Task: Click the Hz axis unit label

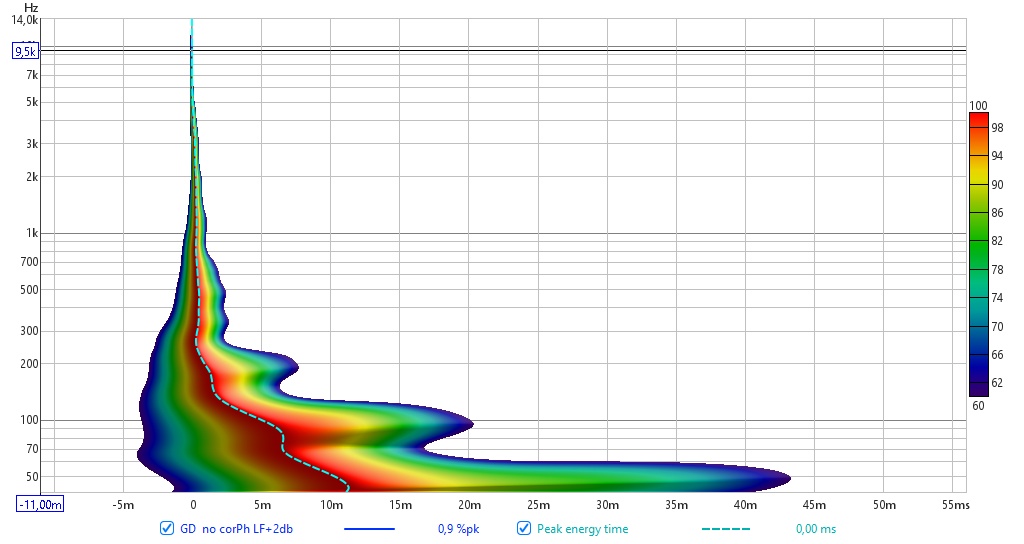Action: click(31, 8)
